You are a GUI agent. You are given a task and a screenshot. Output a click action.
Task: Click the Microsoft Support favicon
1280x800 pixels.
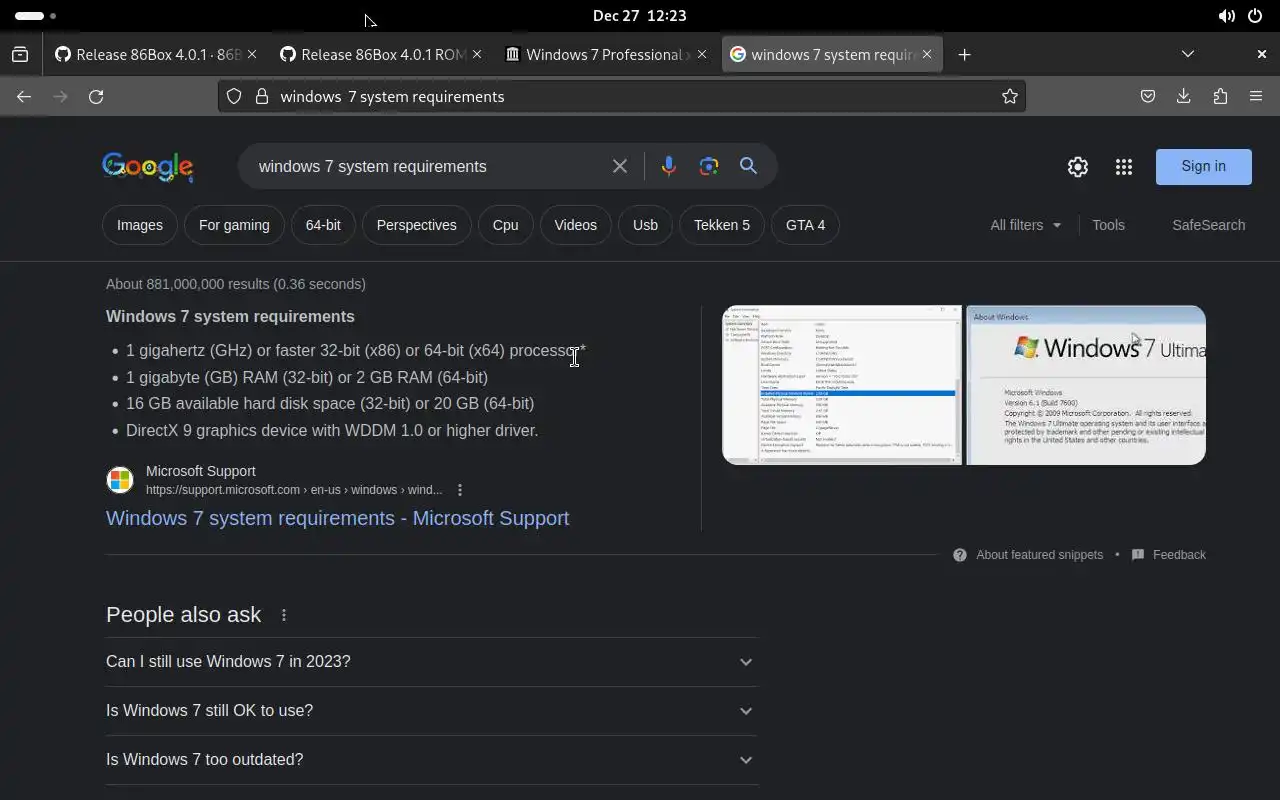[x=120, y=480]
